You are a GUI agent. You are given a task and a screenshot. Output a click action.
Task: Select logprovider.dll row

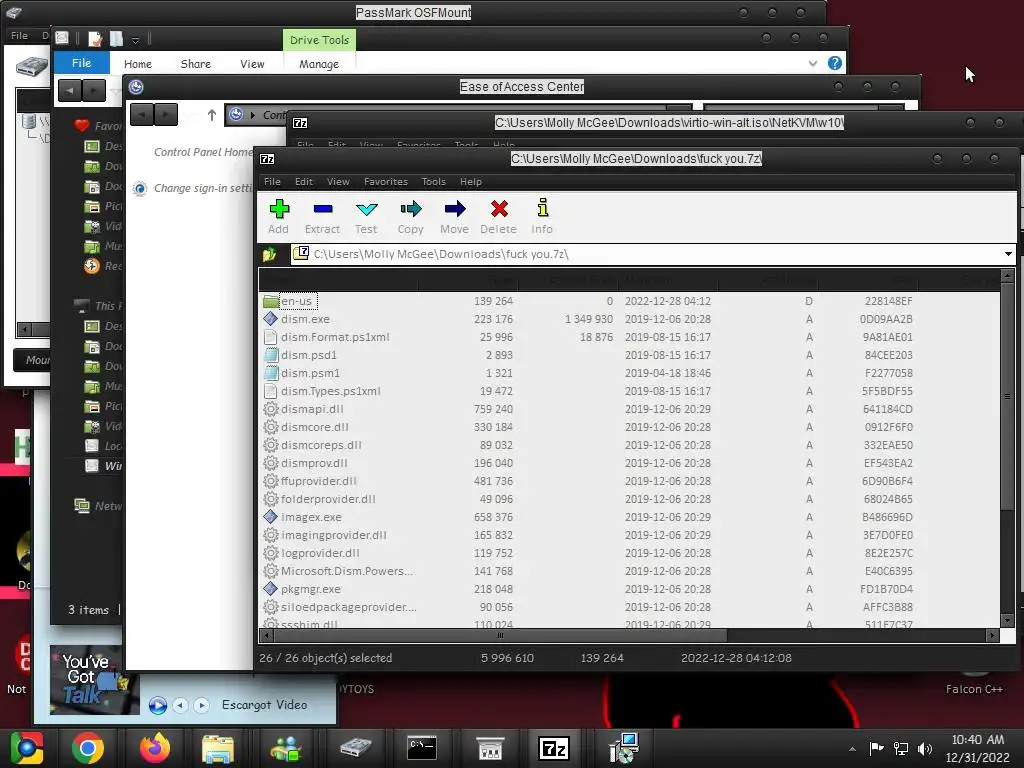pyautogui.click(x=629, y=553)
